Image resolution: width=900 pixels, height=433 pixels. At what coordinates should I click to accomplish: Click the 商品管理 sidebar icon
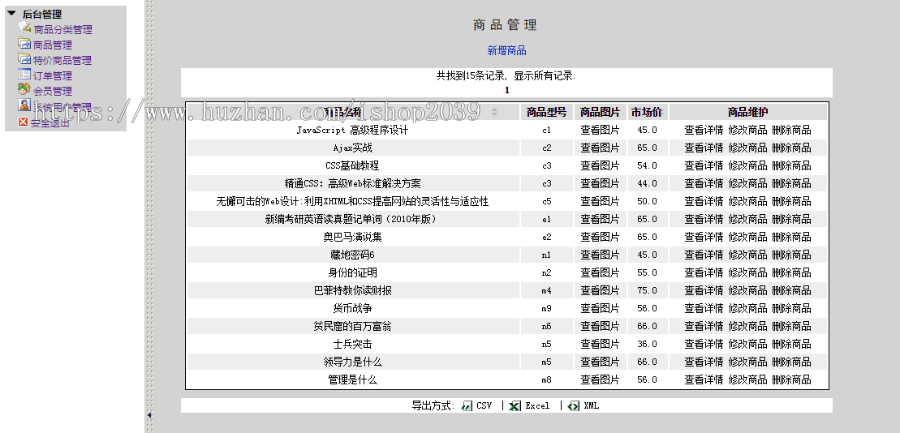click(25, 44)
